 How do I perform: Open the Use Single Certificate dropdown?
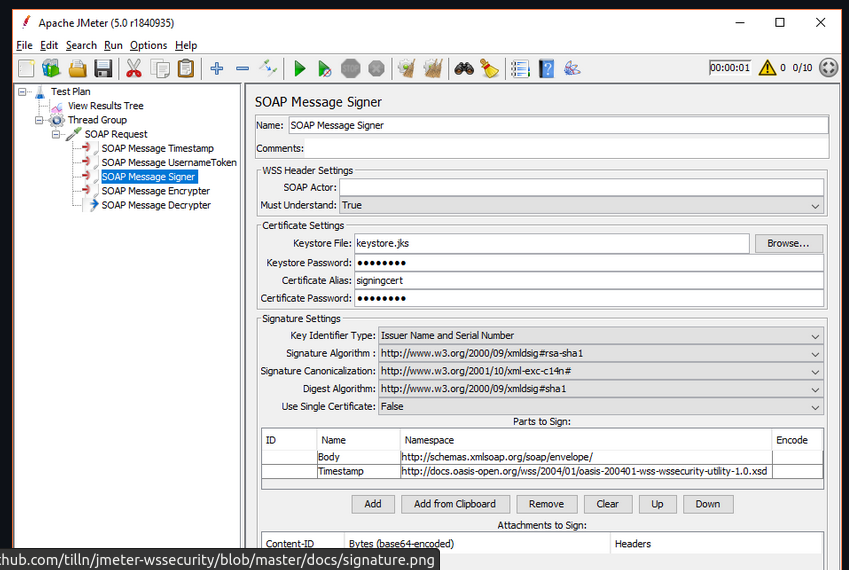[601, 407]
